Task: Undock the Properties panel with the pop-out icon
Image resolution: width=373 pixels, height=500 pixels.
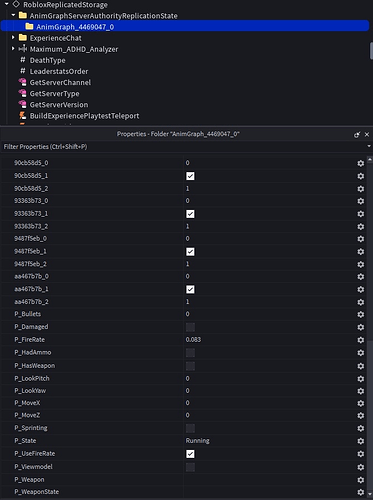Action: coord(357,134)
